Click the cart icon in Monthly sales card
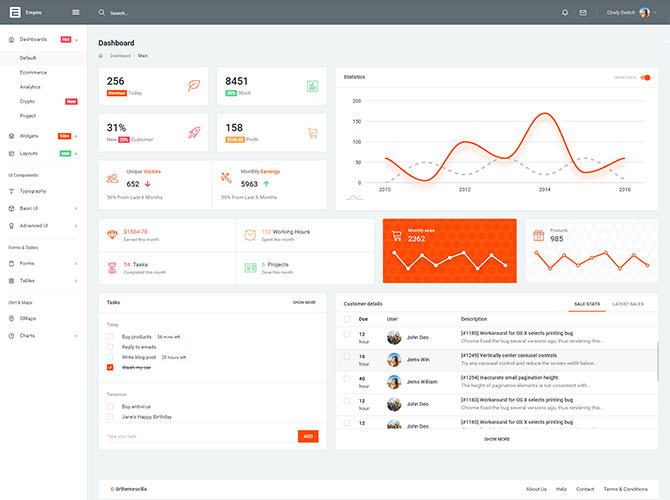Image resolution: width=670 pixels, height=500 pixels. coord(397,235)
